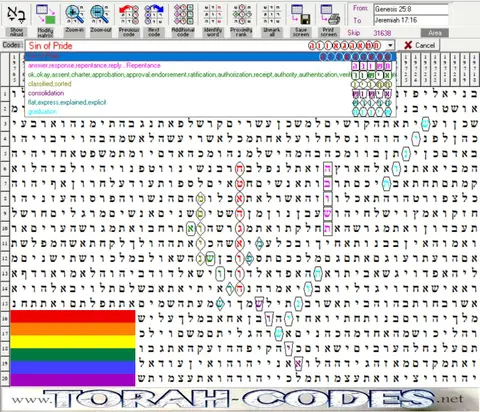Click the Unmark all icon
480x412 pixels.
coord(271,15)
